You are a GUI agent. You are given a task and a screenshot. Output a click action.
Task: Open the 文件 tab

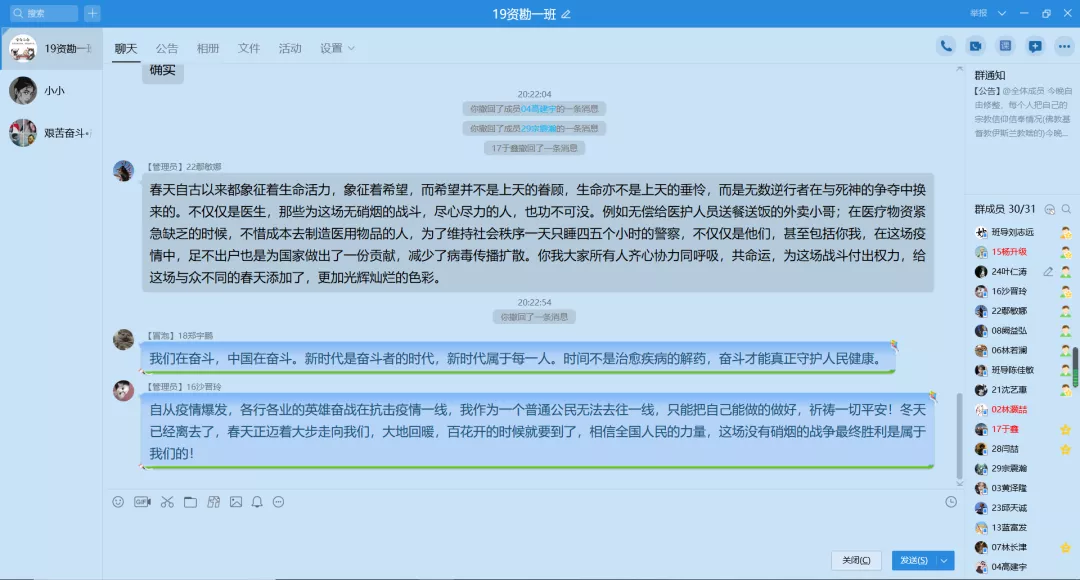(249, 48)
